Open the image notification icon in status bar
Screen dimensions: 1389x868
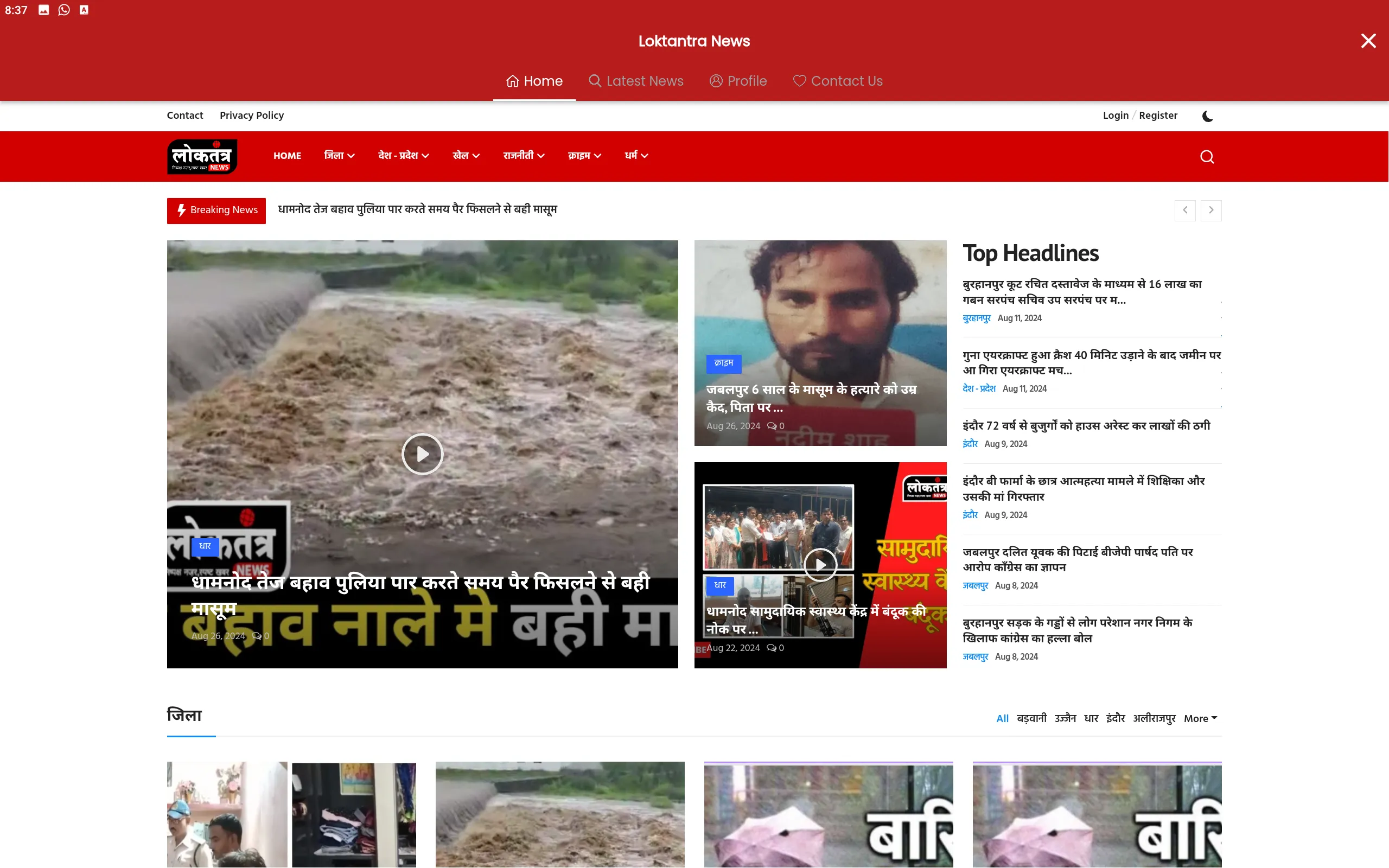43,10
